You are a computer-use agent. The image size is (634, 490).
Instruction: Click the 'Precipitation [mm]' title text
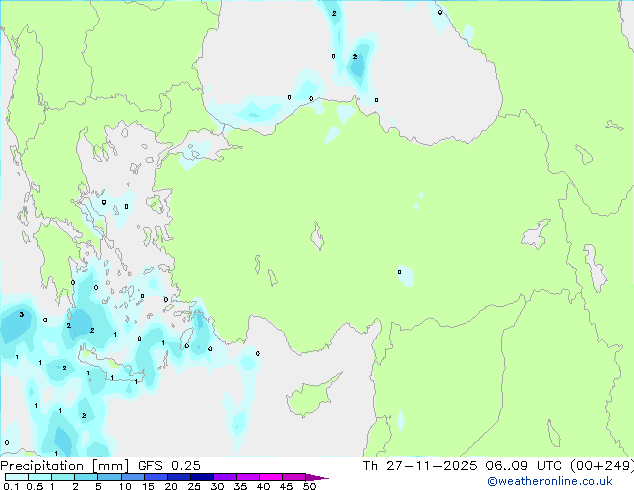tap(64, 466)
